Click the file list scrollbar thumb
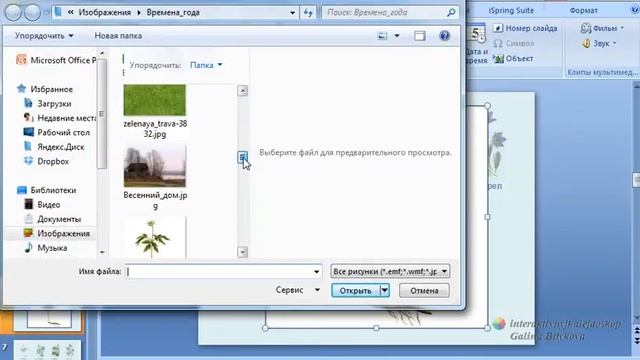 tap(242, 157)
